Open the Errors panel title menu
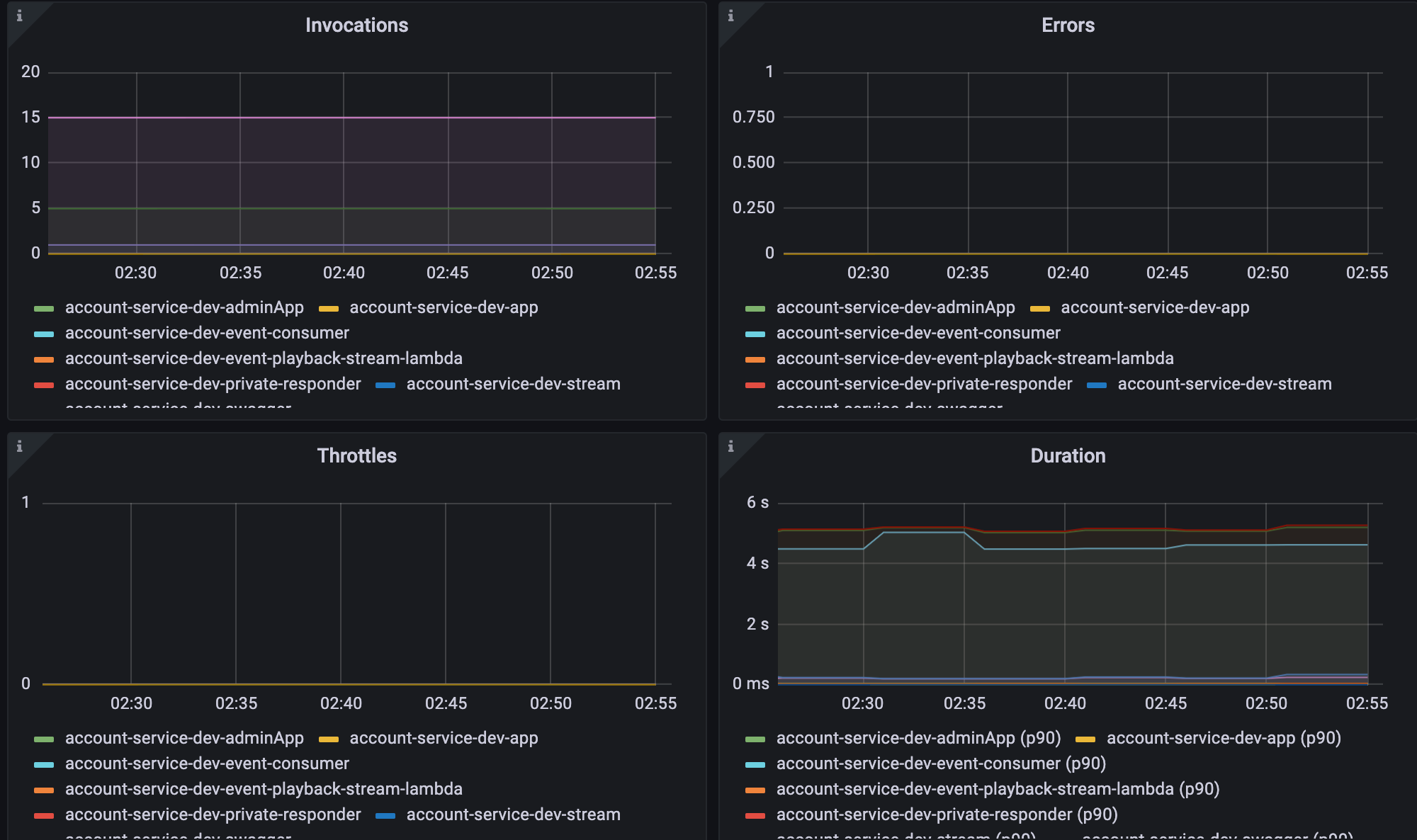1417x840 pixels. (1068, 25)
